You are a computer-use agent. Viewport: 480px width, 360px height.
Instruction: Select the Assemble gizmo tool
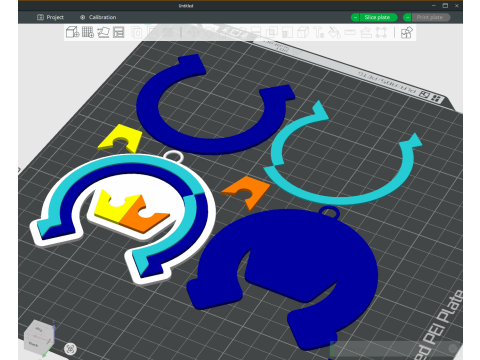tap(366, 32)
